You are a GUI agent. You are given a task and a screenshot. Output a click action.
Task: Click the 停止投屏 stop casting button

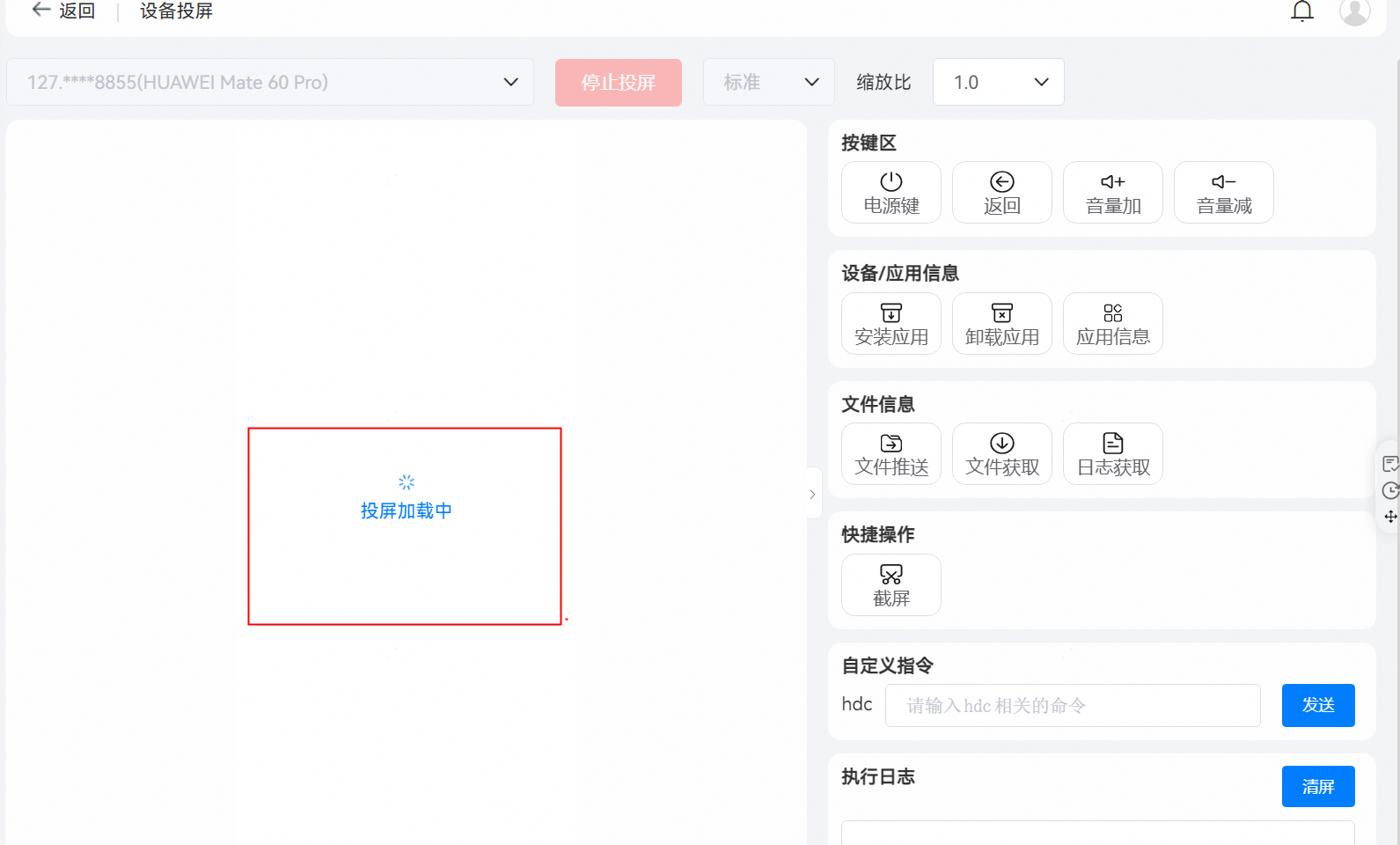(x=618, y=83)
